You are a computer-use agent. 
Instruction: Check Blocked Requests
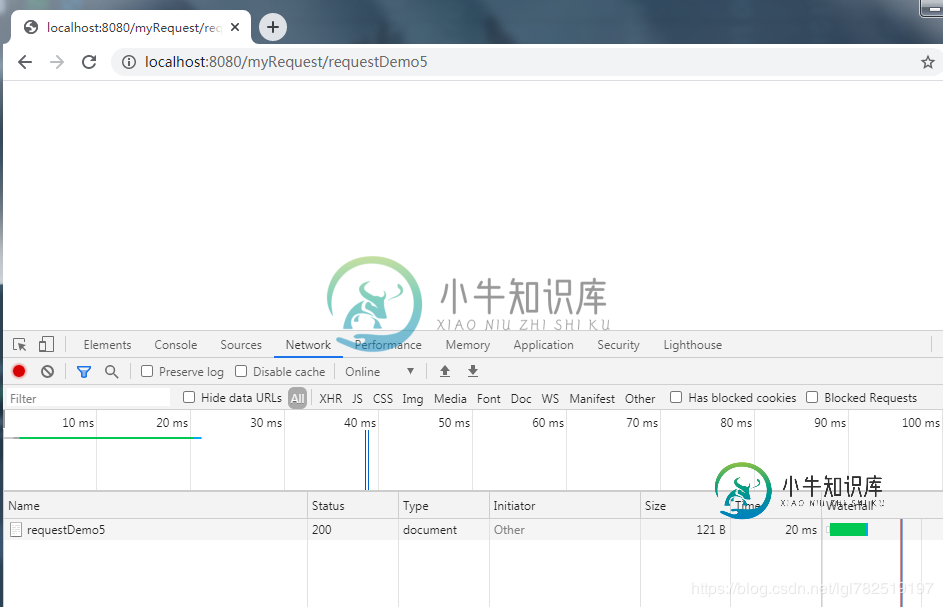[812, 397]
